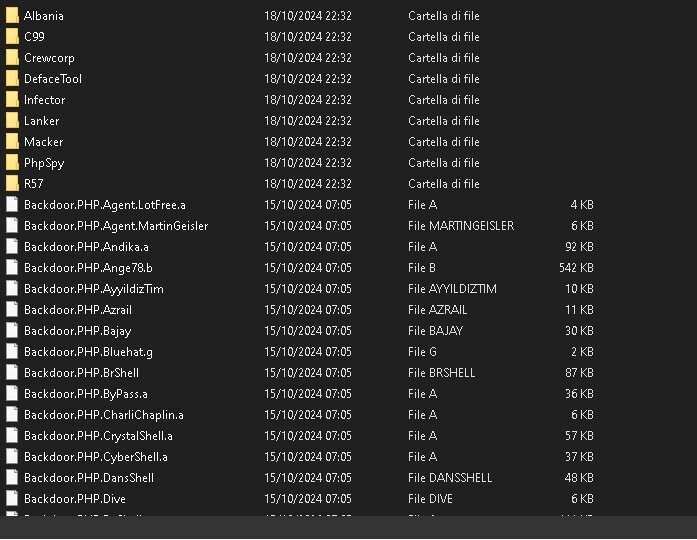Click the PhpSpy folder name
Viewport: 697px width, 540px height.
pos(44,163)
